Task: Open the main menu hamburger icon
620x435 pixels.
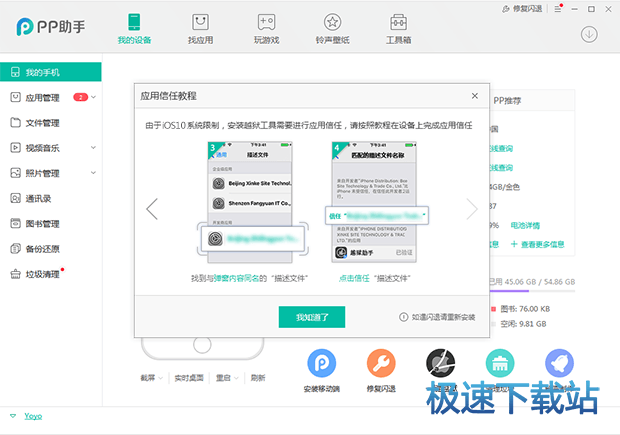Action: (x=558, y=9)
